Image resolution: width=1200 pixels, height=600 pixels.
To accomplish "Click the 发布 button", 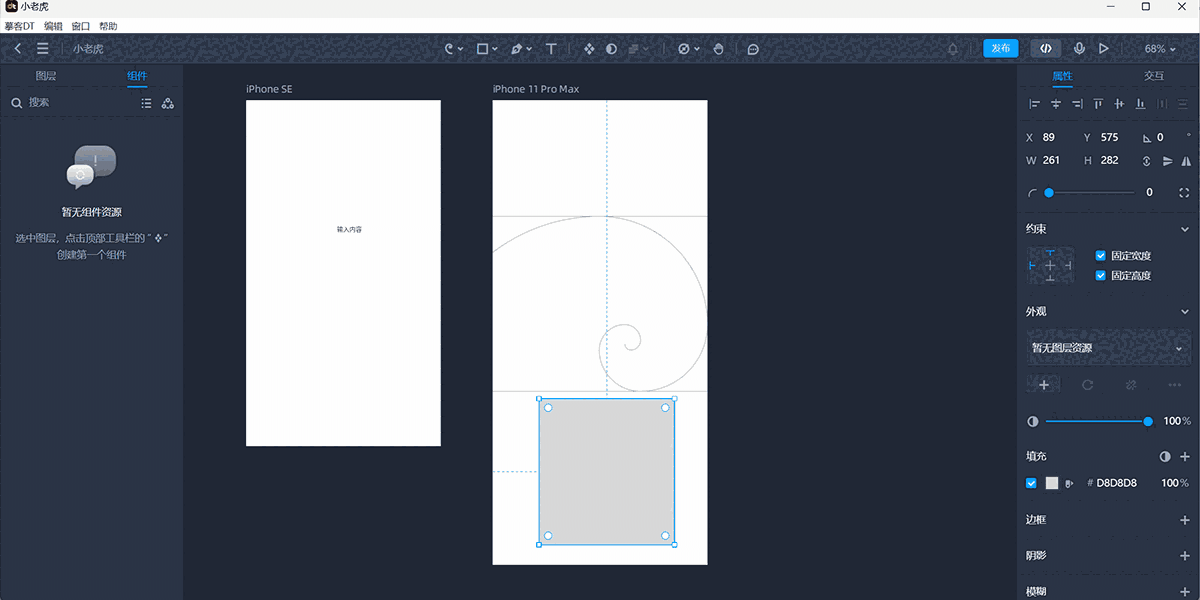I will pyautogui.click(x=1000, y=48).
